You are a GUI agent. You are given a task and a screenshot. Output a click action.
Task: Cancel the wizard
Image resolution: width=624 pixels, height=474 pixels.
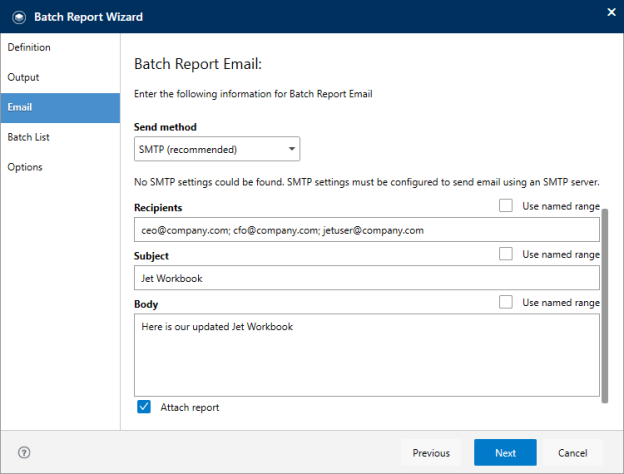pyautogui.click(x=573, y=453)
